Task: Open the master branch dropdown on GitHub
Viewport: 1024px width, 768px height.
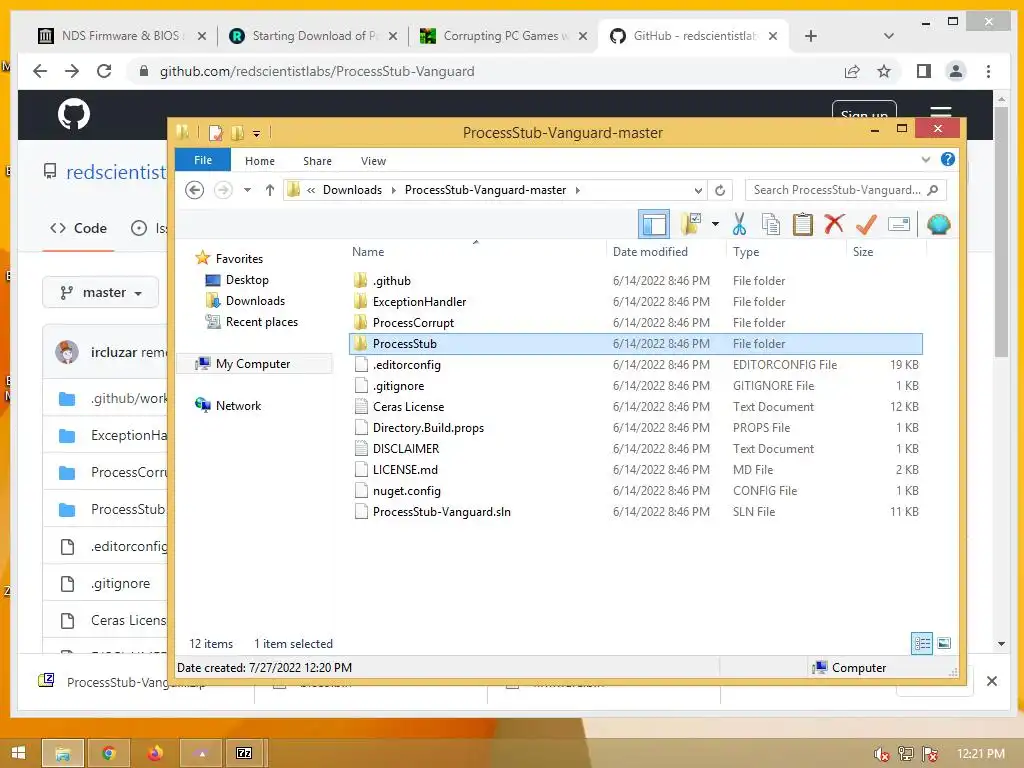Action: point(101,292)
